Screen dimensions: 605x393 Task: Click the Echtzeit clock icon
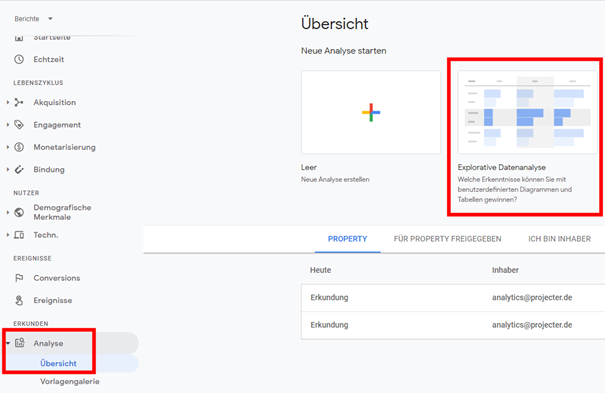coord(19,59)
